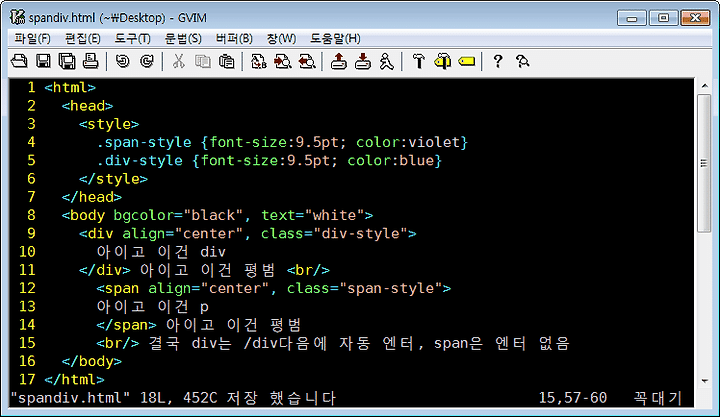Click class="span-style" on line 12
Screen dimensions: 720x417
pos(364,288)
